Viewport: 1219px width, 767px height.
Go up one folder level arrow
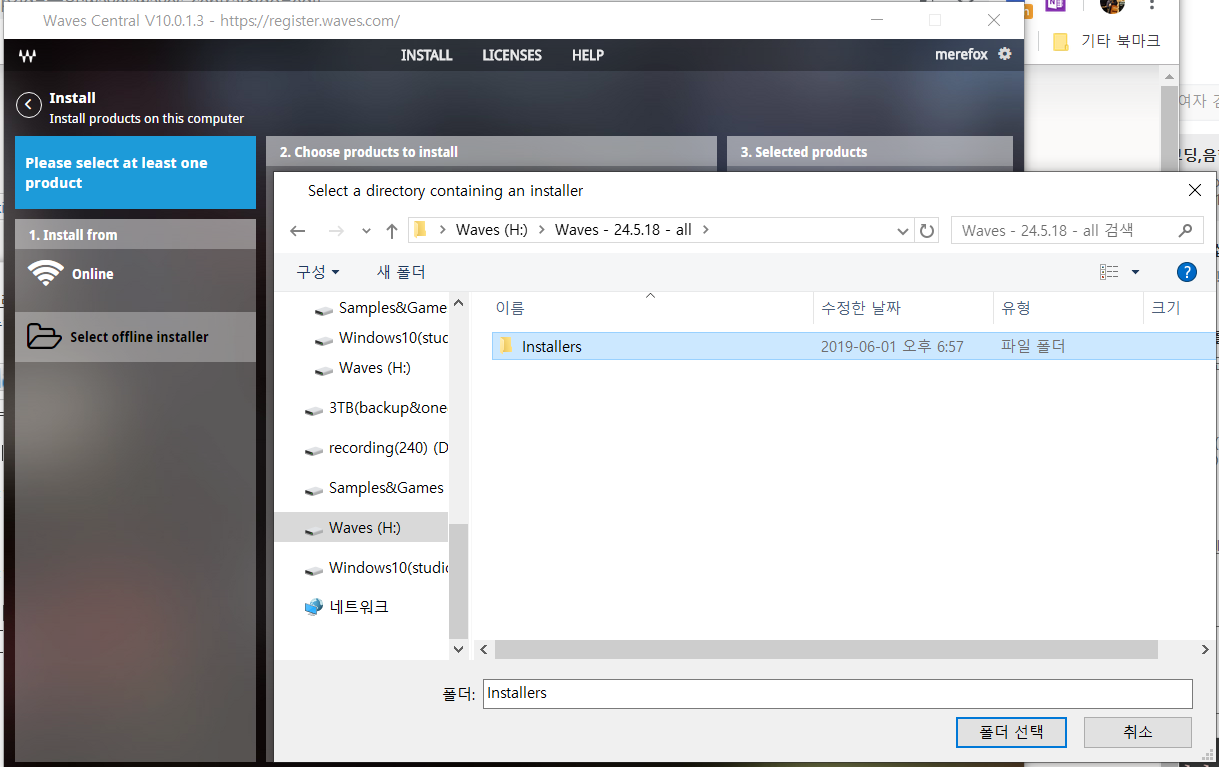tap(392, 231)
